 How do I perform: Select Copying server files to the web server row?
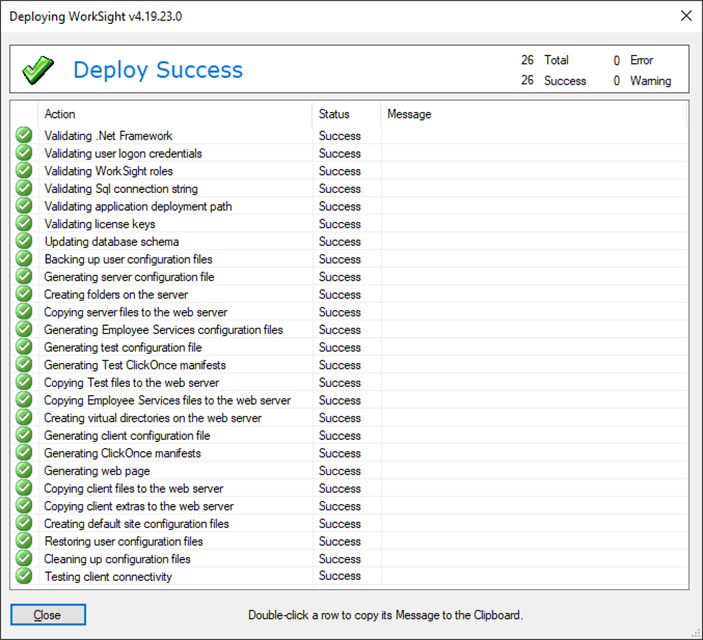point(135,312)
